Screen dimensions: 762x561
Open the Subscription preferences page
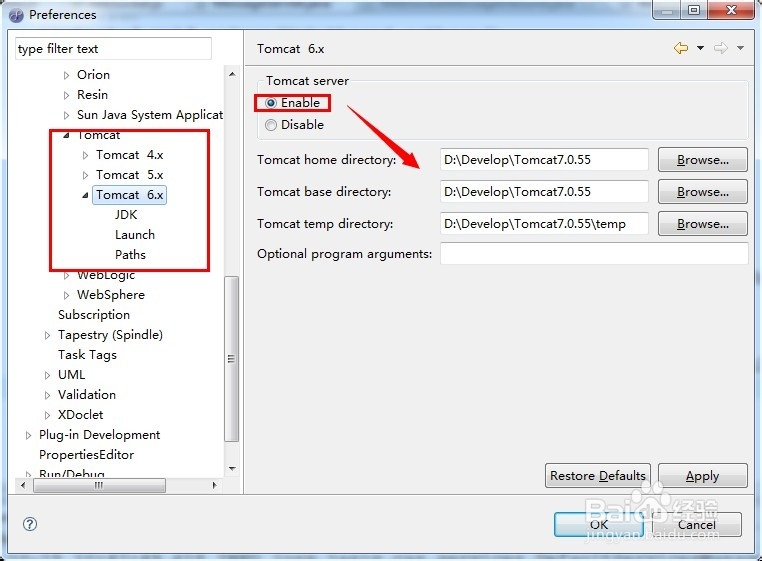[94, 315]
